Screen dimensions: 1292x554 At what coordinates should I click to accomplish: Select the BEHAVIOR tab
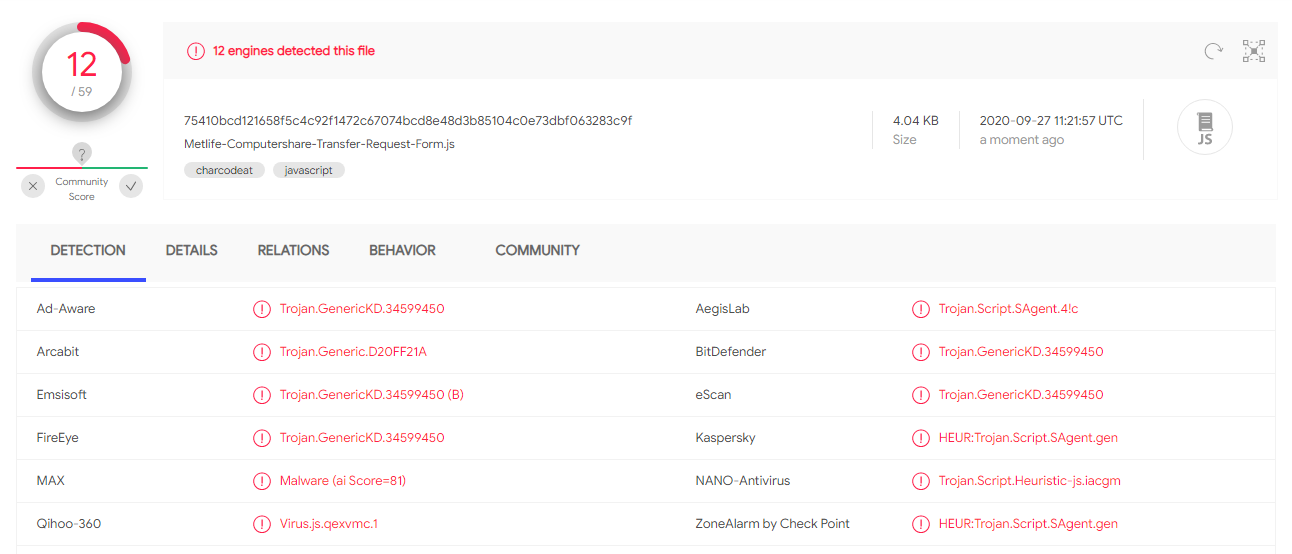pos(402,250)
